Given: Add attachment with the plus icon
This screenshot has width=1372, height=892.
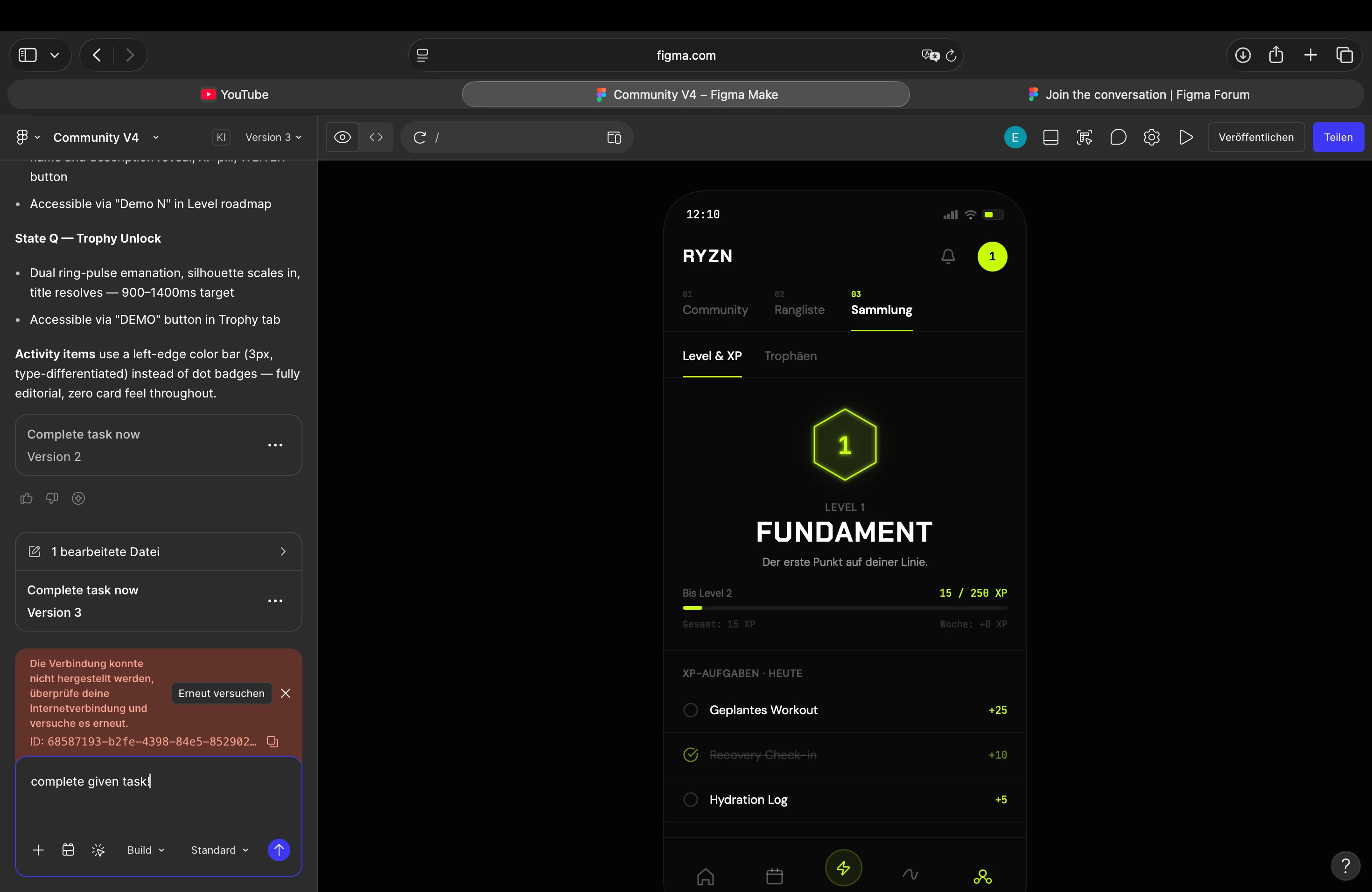Looking at the screenshot, I should point(38,850).
